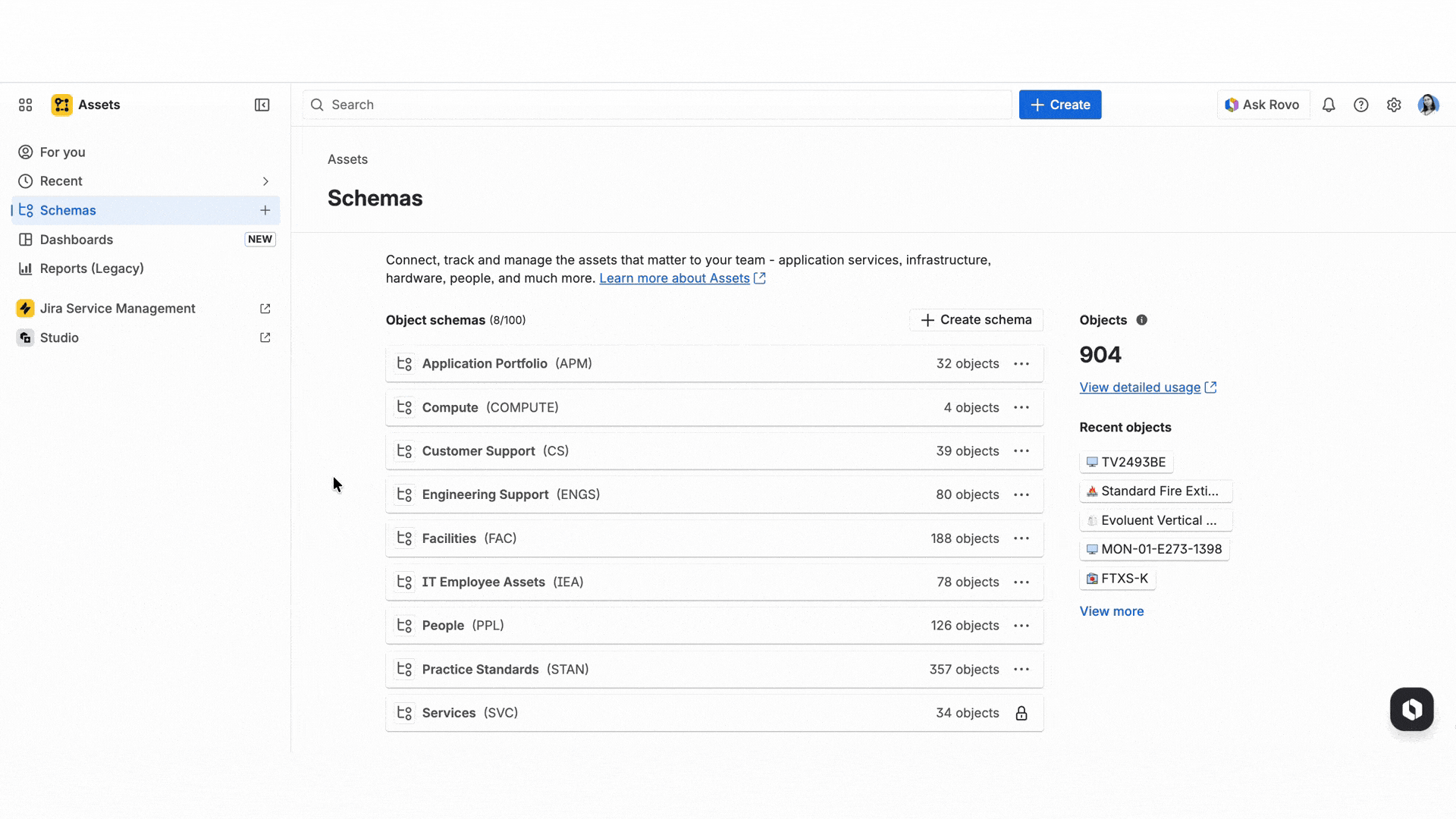
Task: Click the plus icon beside Schemas
Action: [265, 210]
